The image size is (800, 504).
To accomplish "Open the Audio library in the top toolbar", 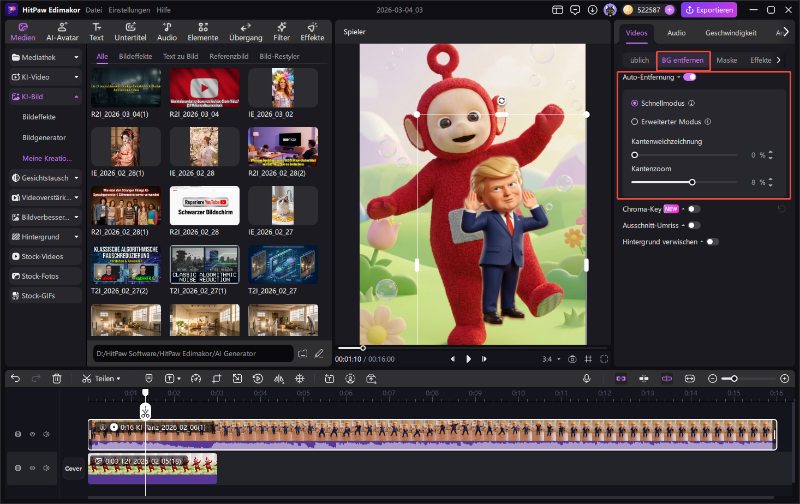I will [167, 32].
